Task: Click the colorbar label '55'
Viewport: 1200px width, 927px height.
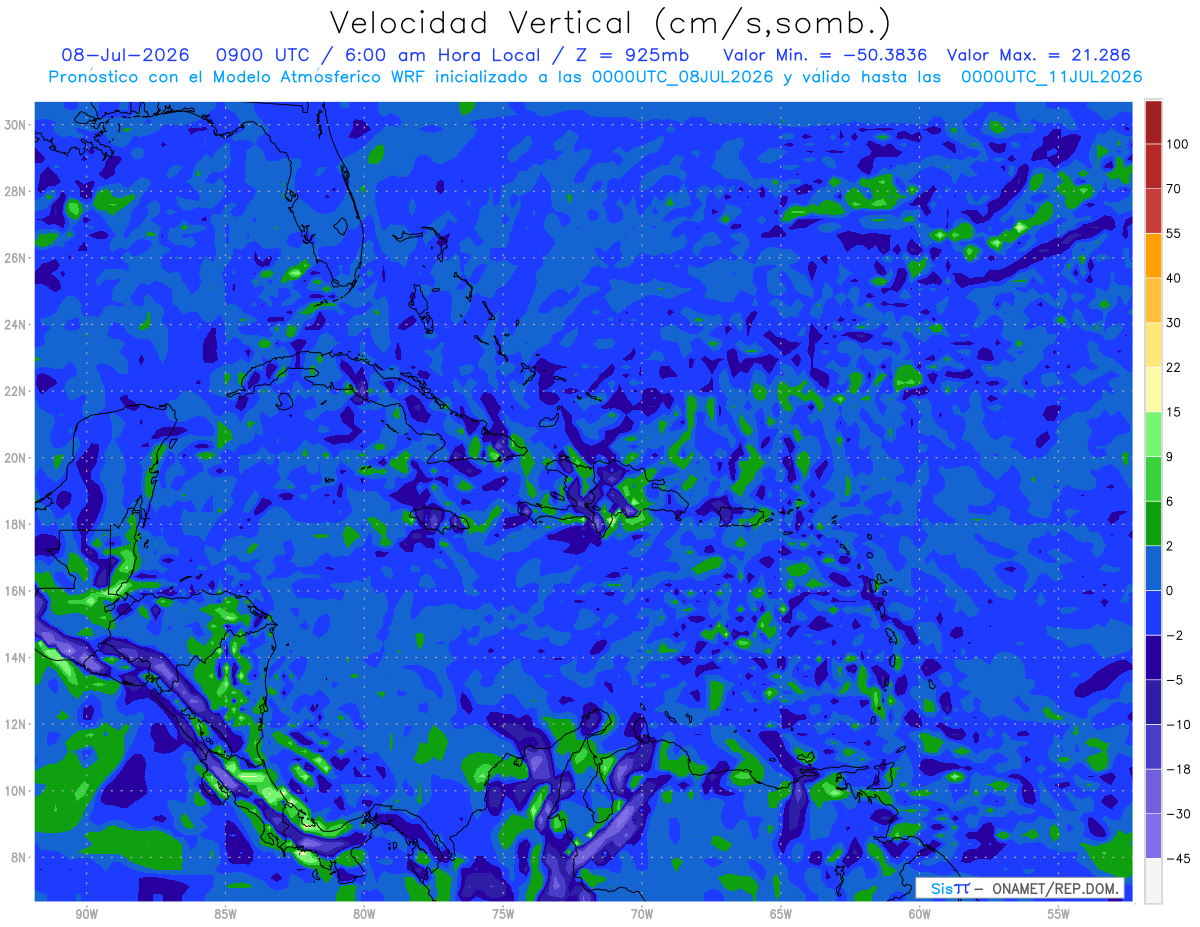Action: pyautogui.click(x=1174, y=233)
